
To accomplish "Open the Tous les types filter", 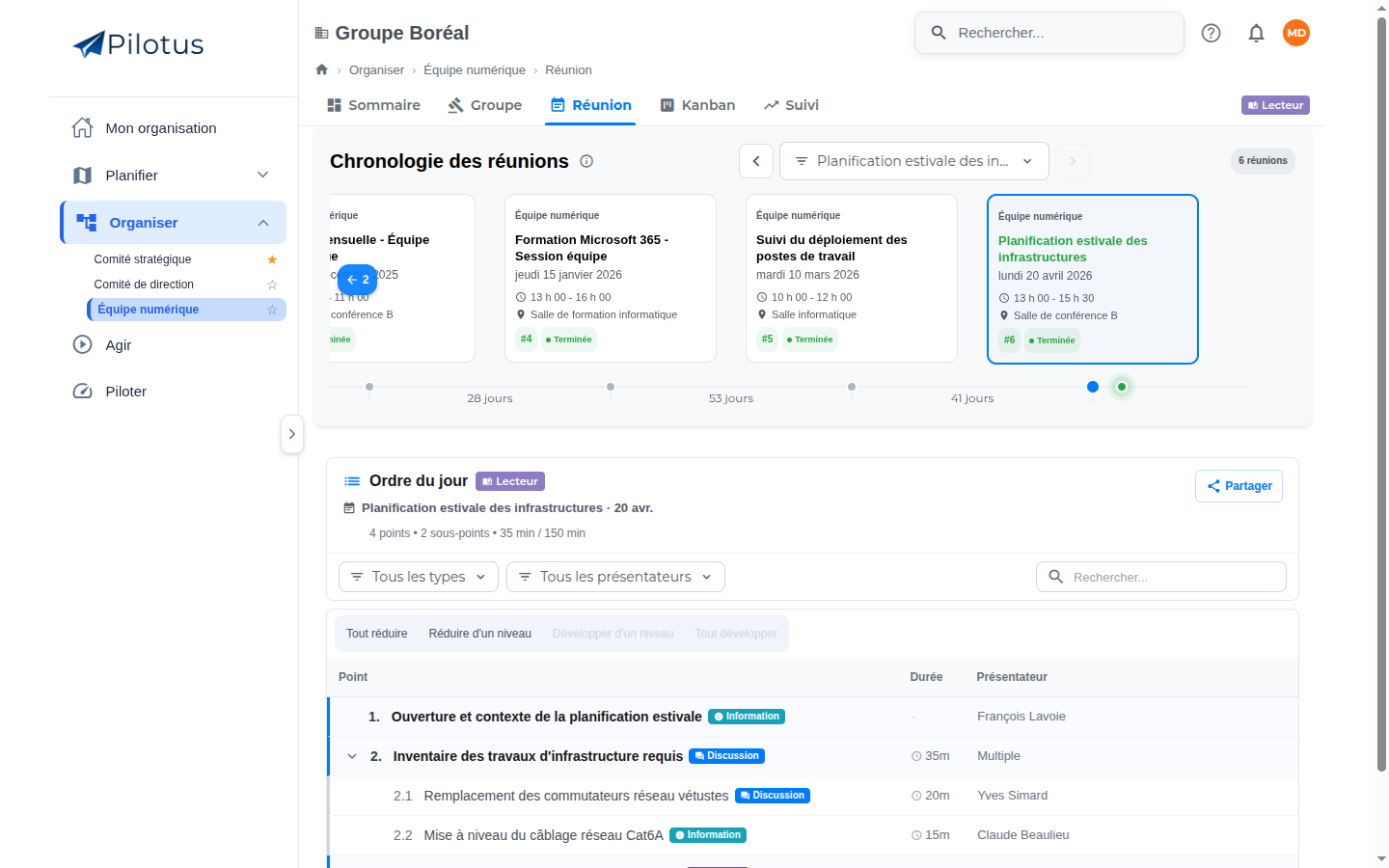I will point(419,577).
